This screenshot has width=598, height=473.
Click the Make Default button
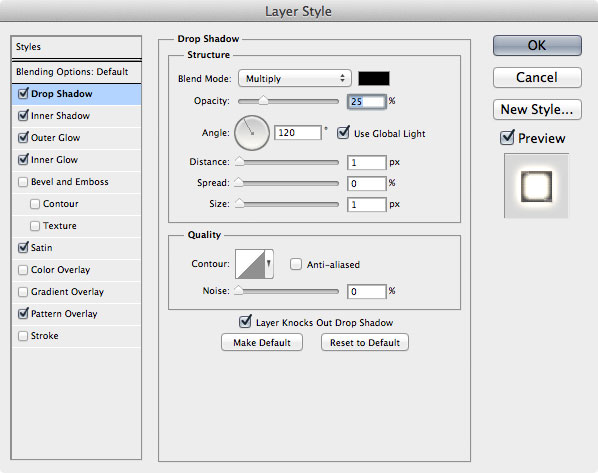coord(262,343)
